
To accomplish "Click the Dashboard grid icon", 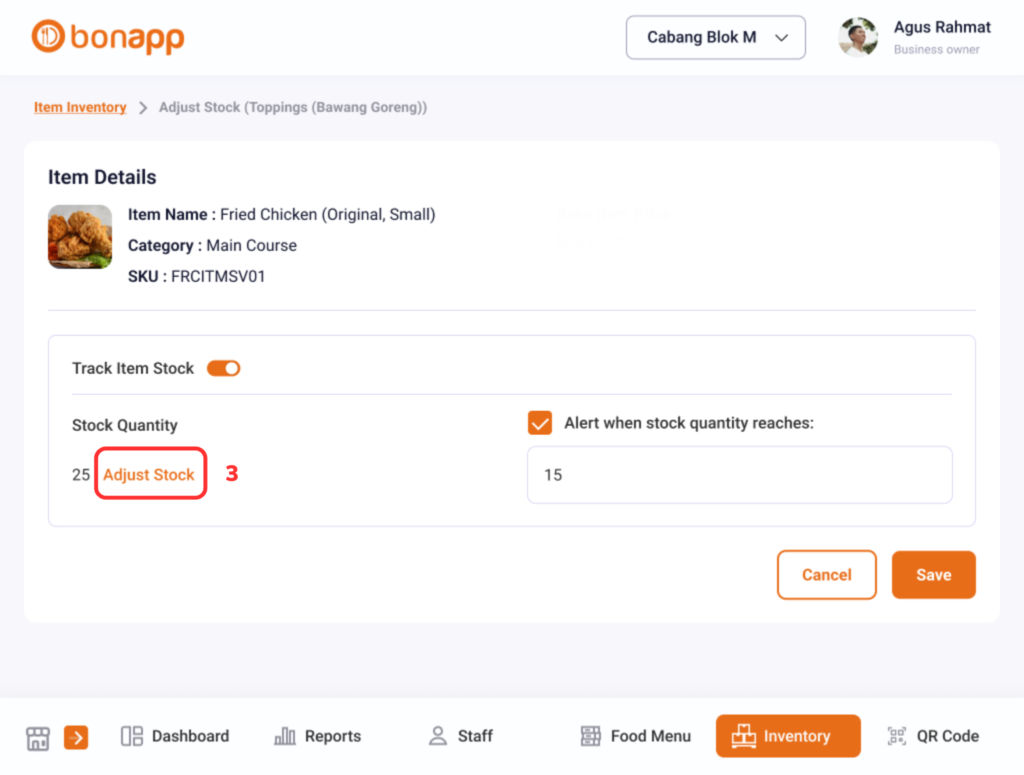I will click(x=132, y=736).
